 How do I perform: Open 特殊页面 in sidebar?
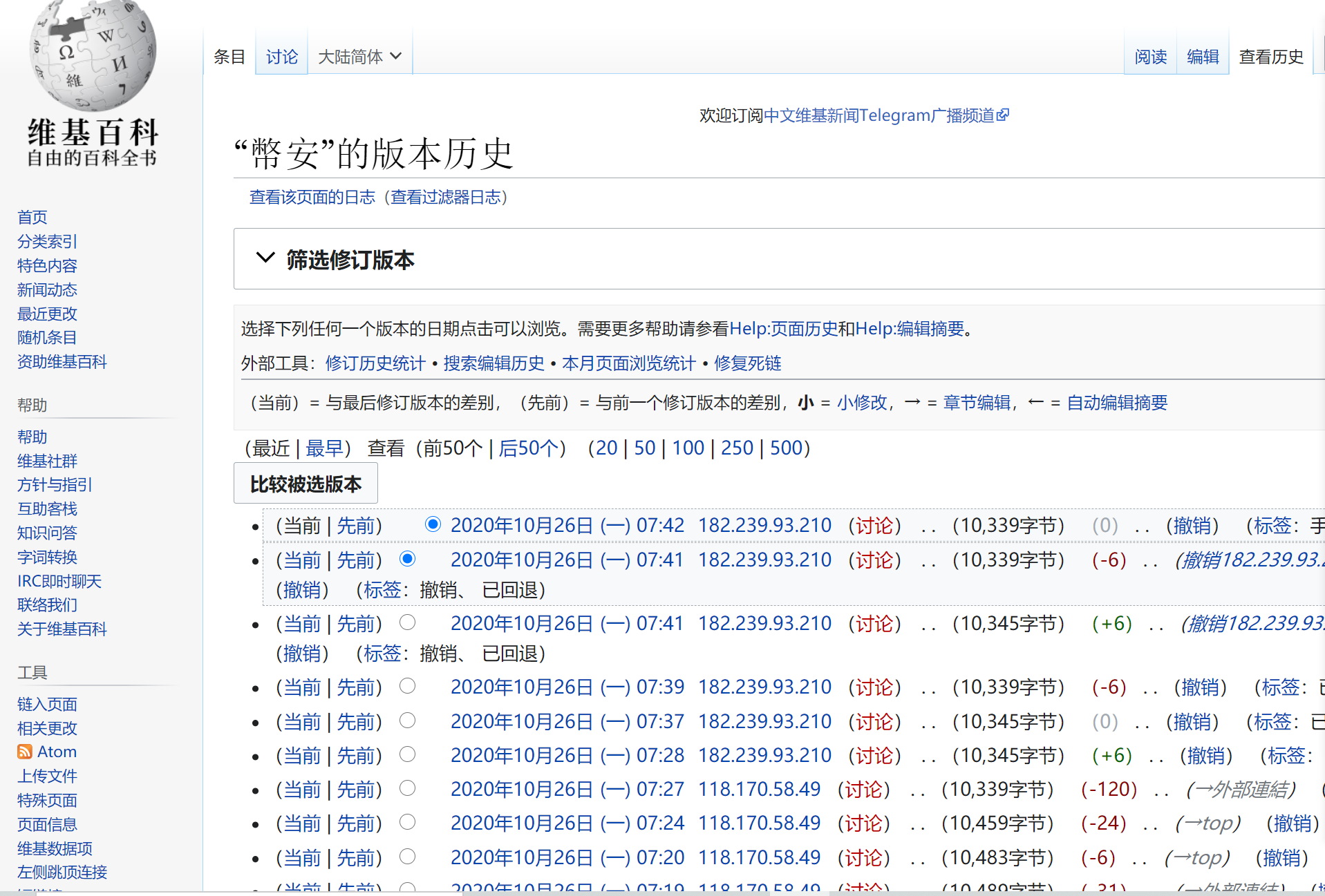(47, 800)
